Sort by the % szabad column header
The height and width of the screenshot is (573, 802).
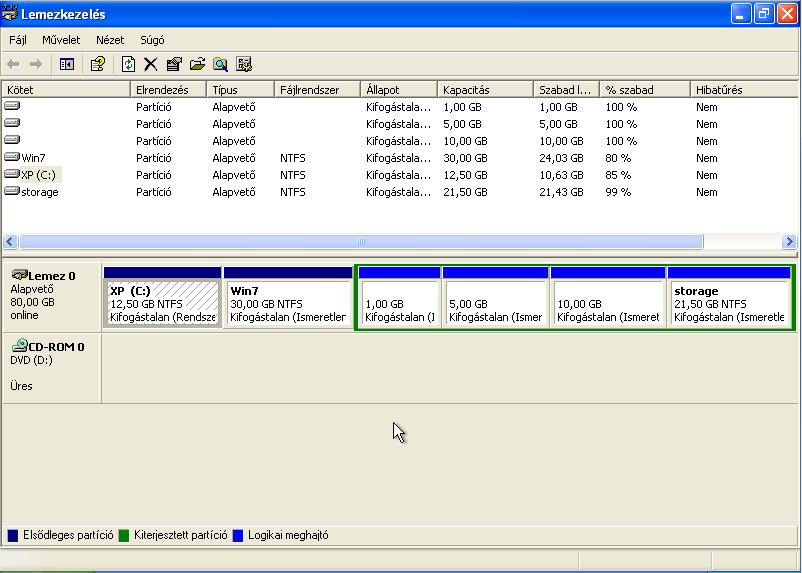(644, 90)
